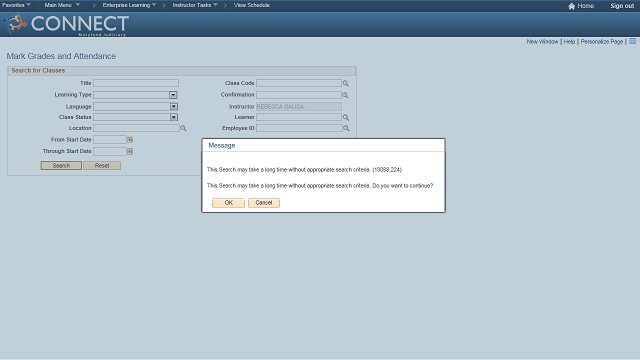Open the Main Menu dropdown
This screenshot has width=640, height=360.
click(62, 5)
